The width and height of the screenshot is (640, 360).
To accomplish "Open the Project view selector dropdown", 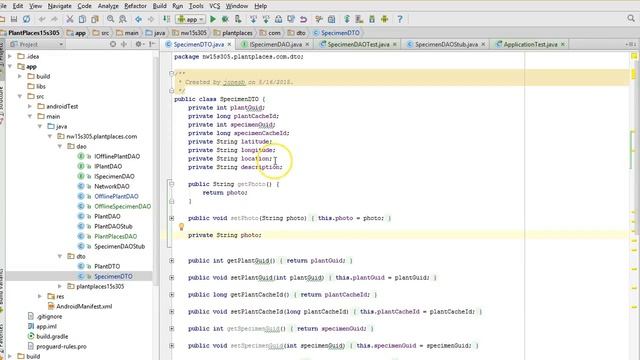I will tap(37, 44).
